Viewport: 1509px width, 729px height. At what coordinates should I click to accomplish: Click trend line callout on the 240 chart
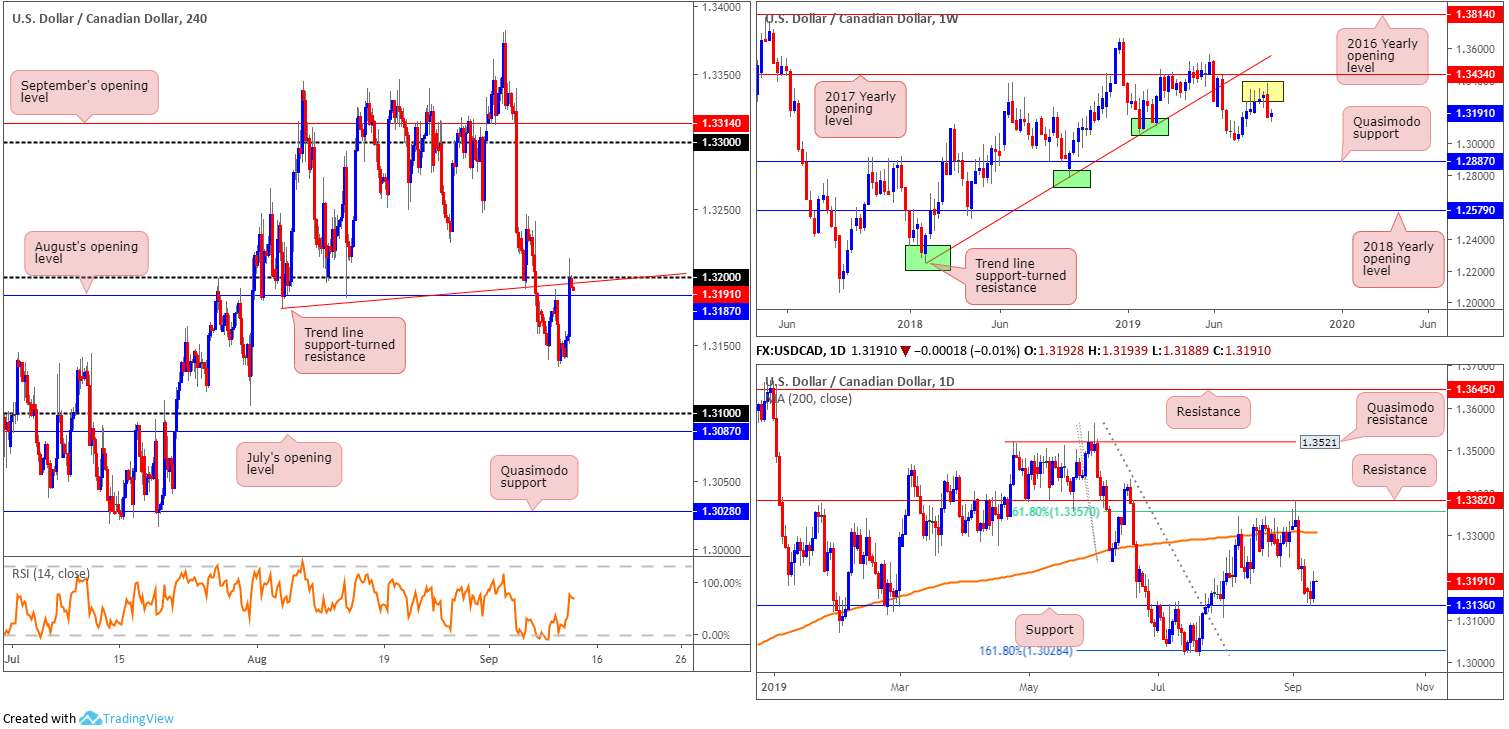click(348, 345)
